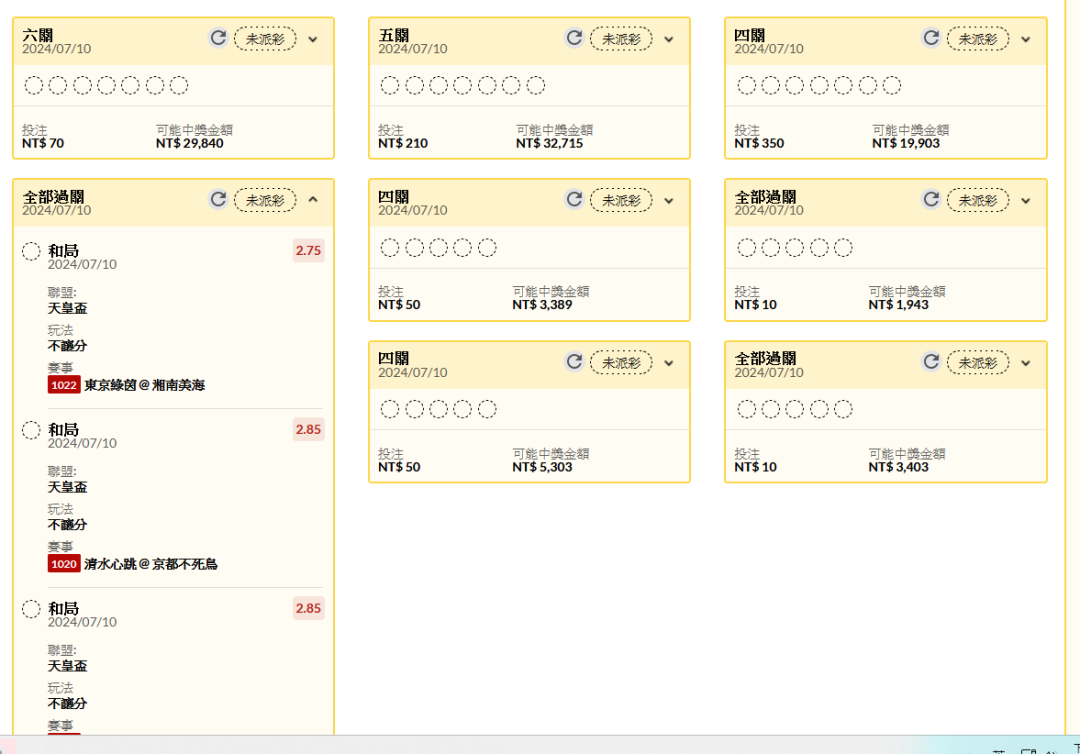Click the NT$ 29,840 possible winnings

[189, 143]
